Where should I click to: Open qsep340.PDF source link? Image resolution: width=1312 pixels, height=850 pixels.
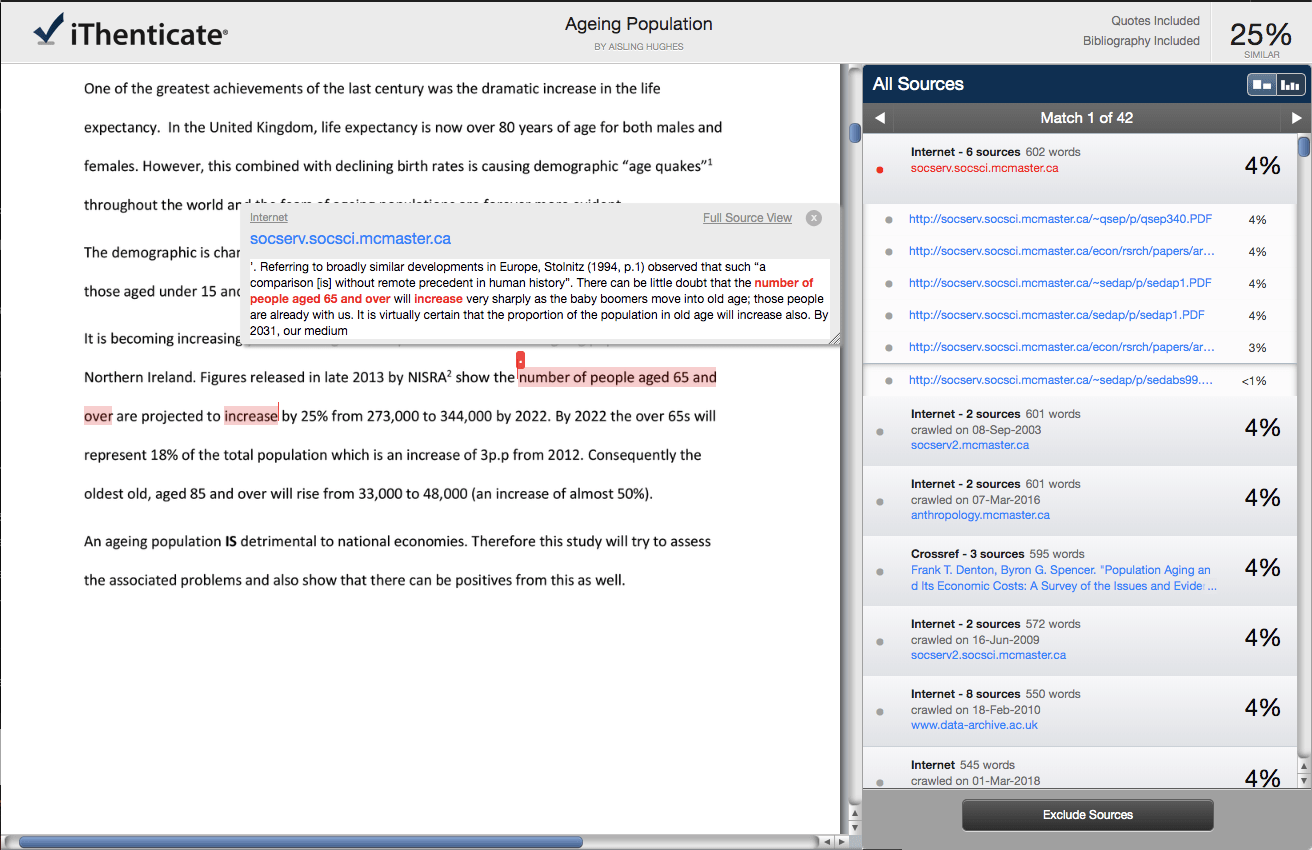(x=1061, y=219)
